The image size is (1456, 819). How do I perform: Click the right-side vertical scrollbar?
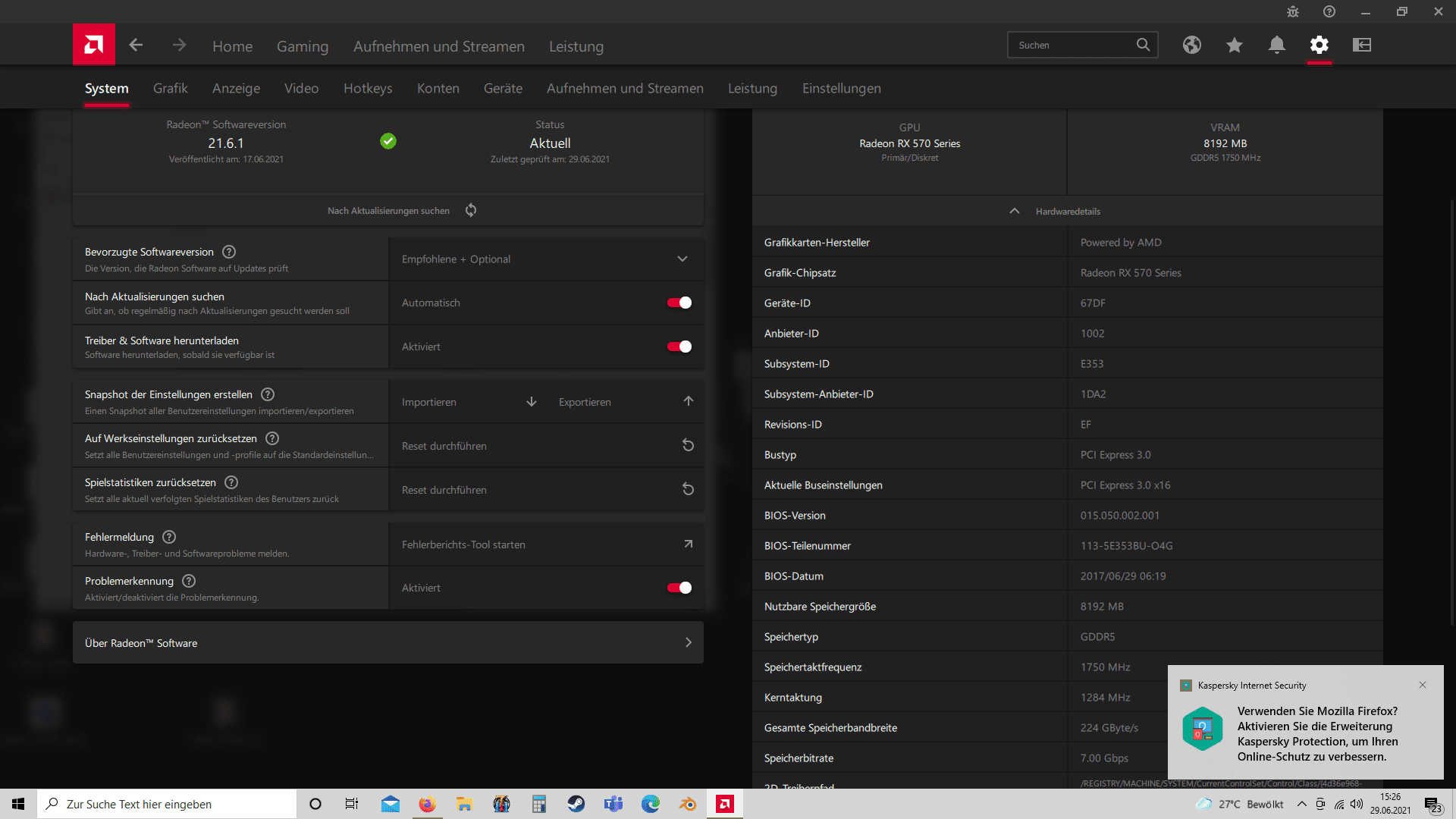(1452, 413)
